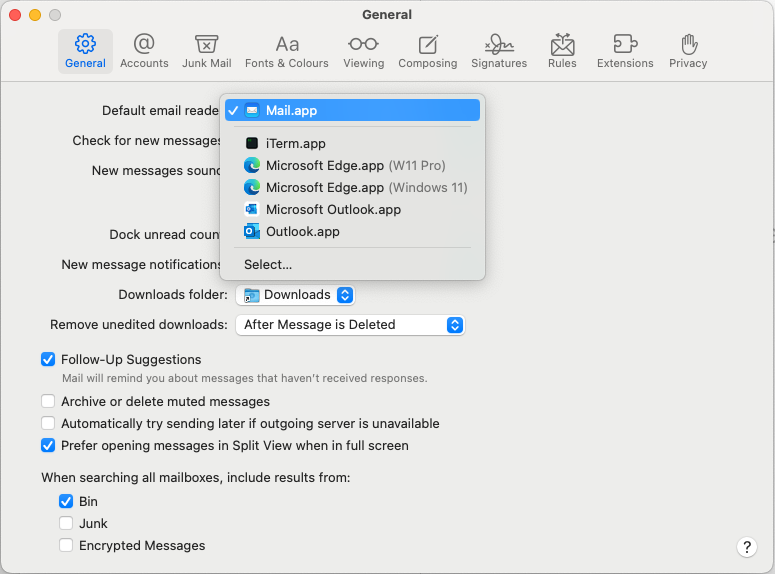Open Fonts & Colours preferences
The image size is (775, 574).
pos(287,51)
